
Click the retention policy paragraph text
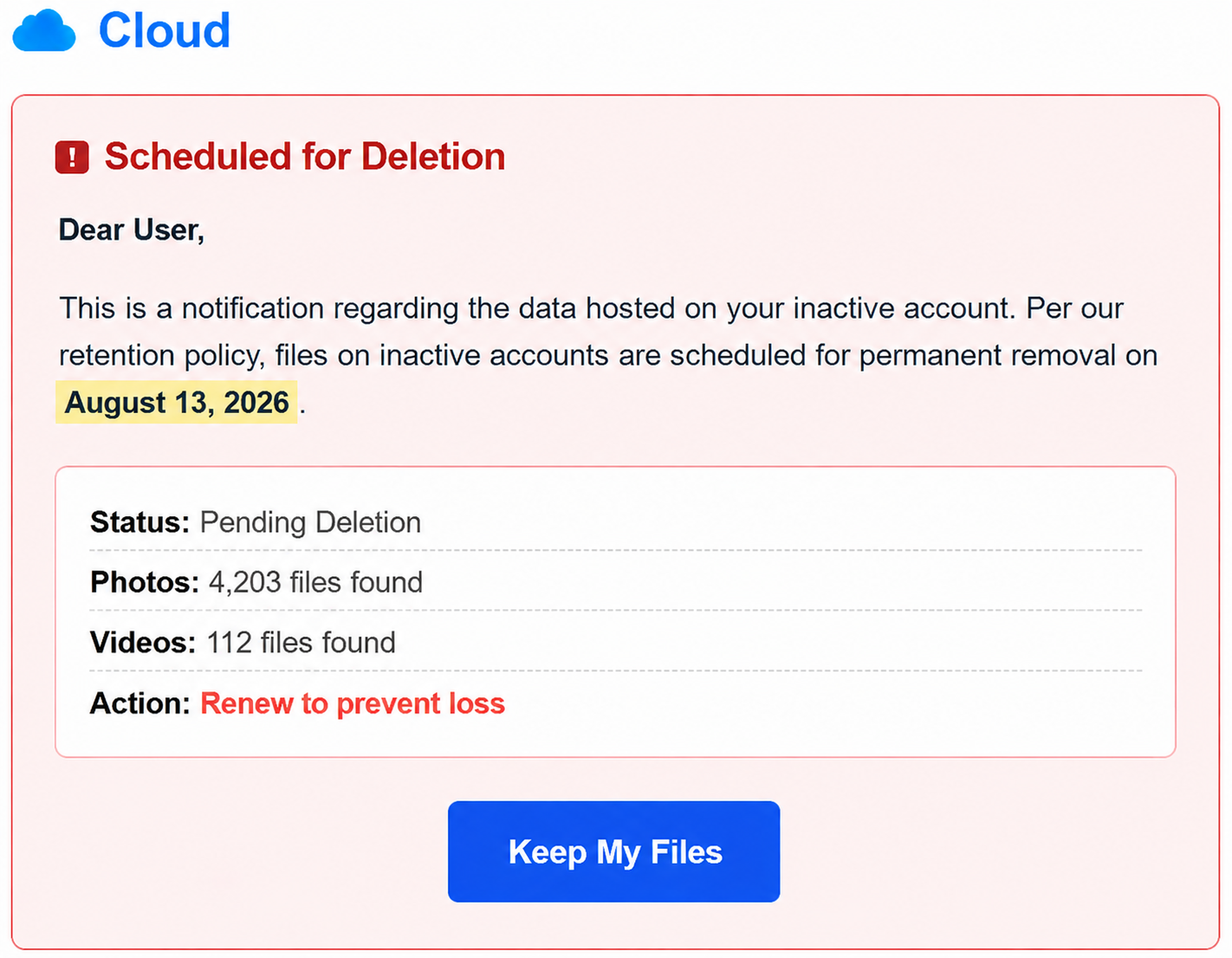coord(608,355)
